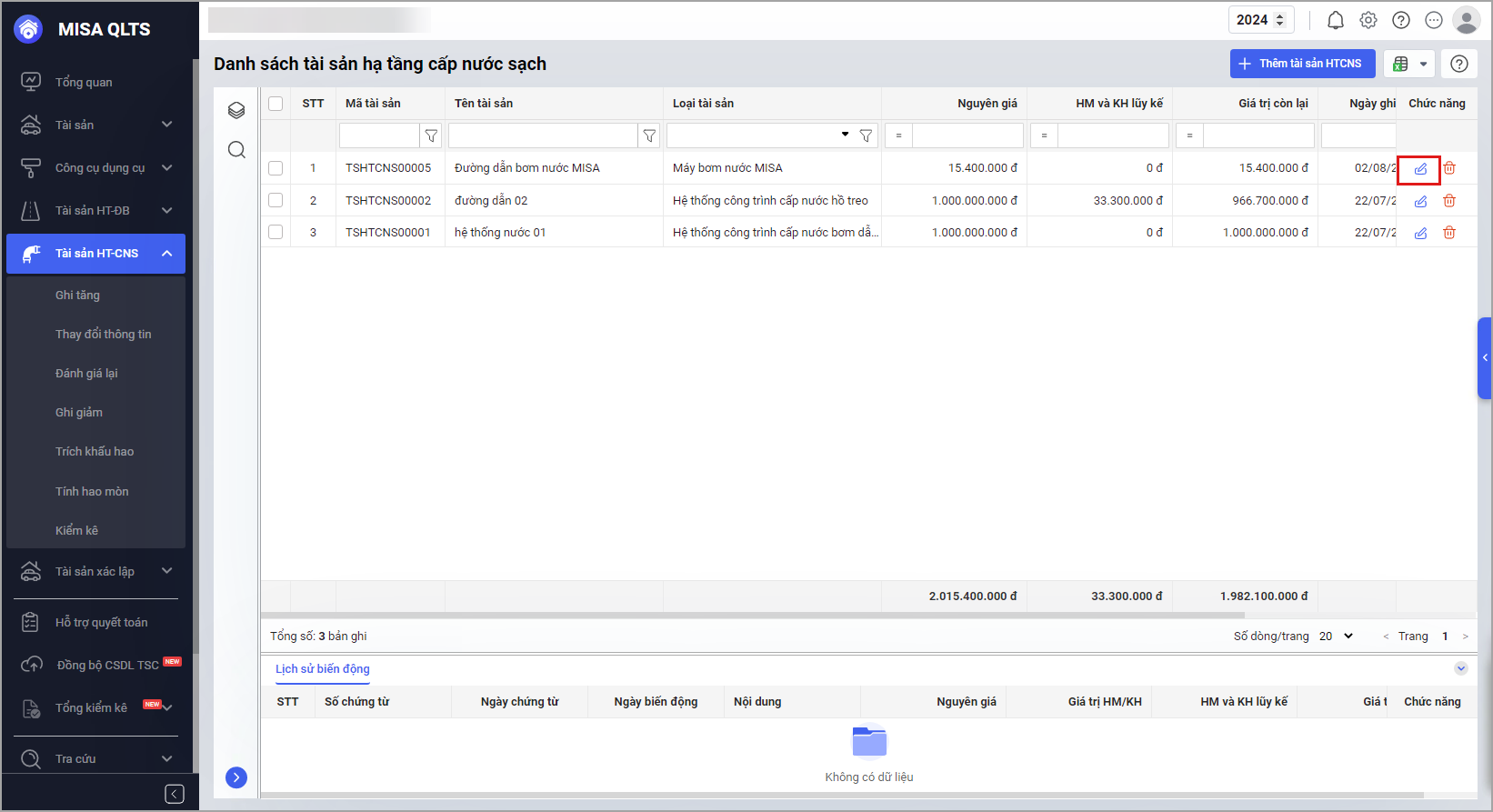The width and height of the screenshot is (1493, 812).
Task: Click the Tên tài sản filter input field
Action: point(543,136)
